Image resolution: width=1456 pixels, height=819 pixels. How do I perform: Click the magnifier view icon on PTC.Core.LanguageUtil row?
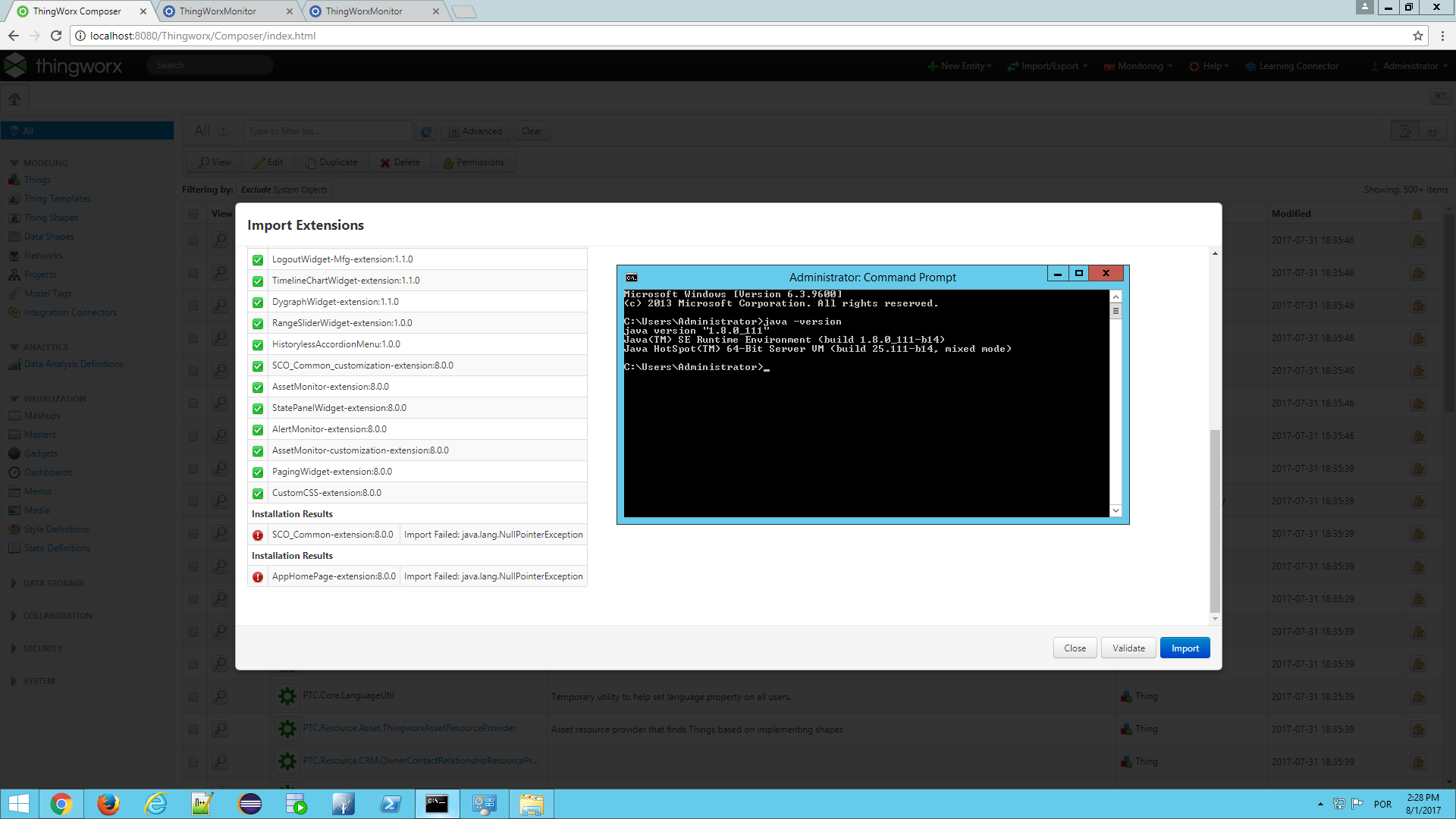[x=220, y=696]
